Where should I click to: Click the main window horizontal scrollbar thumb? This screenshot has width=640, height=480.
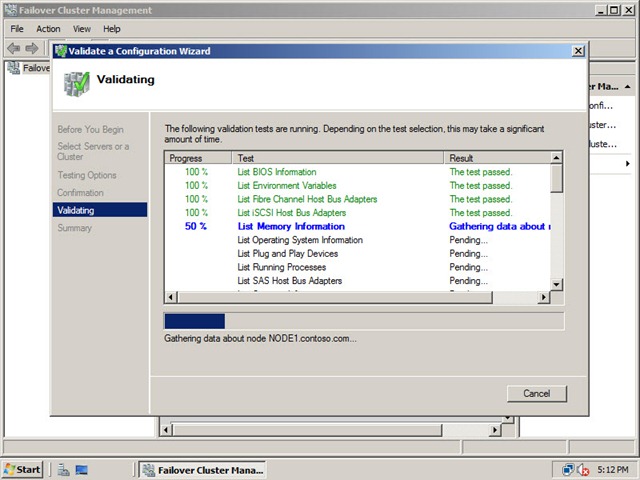click(307, 430)
